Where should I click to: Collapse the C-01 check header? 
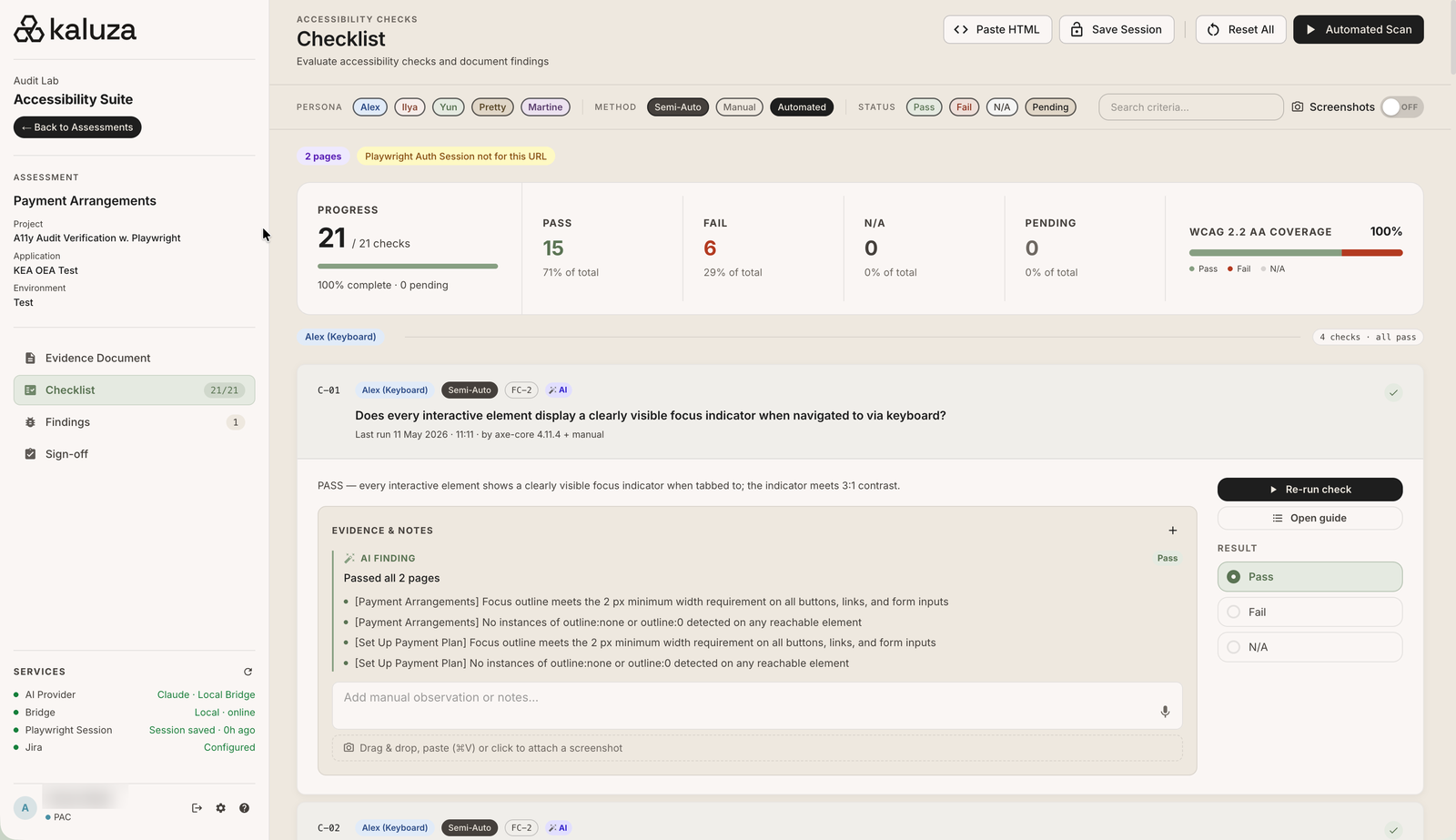[860, 412]
